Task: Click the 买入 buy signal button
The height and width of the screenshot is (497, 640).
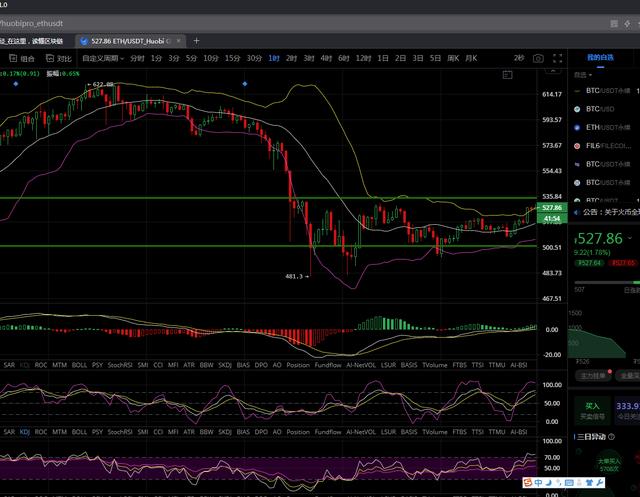Action: tap(592, 410)
